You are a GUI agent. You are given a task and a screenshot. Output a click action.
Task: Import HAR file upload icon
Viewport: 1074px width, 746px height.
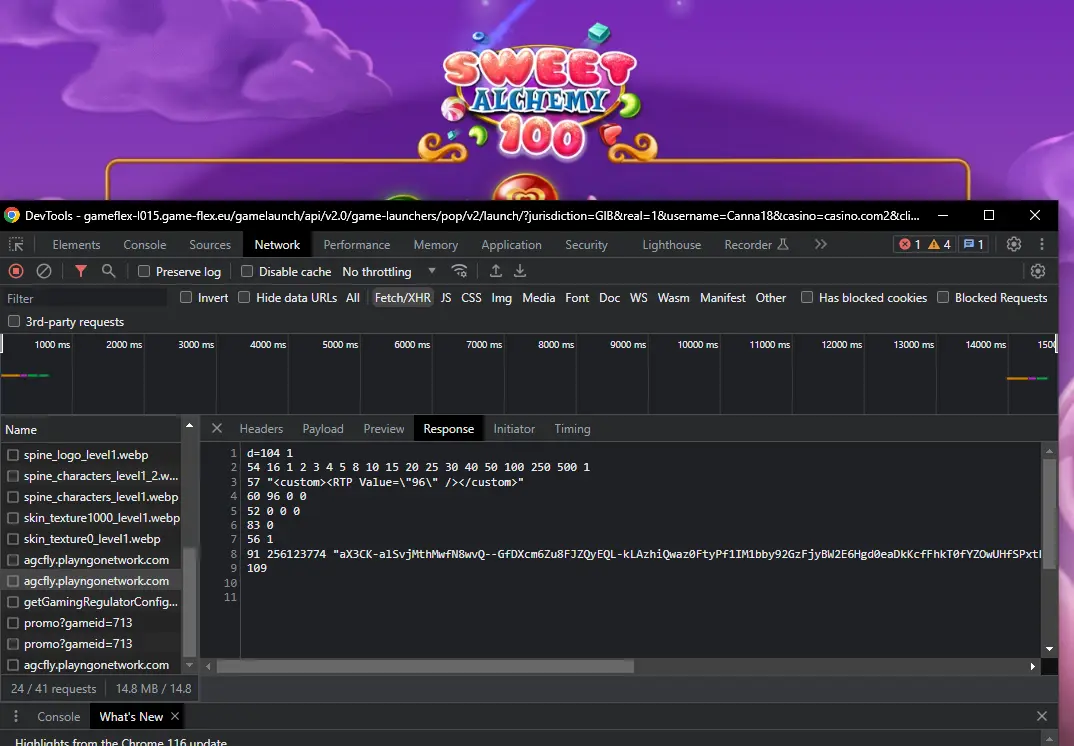tap(496, 271)
